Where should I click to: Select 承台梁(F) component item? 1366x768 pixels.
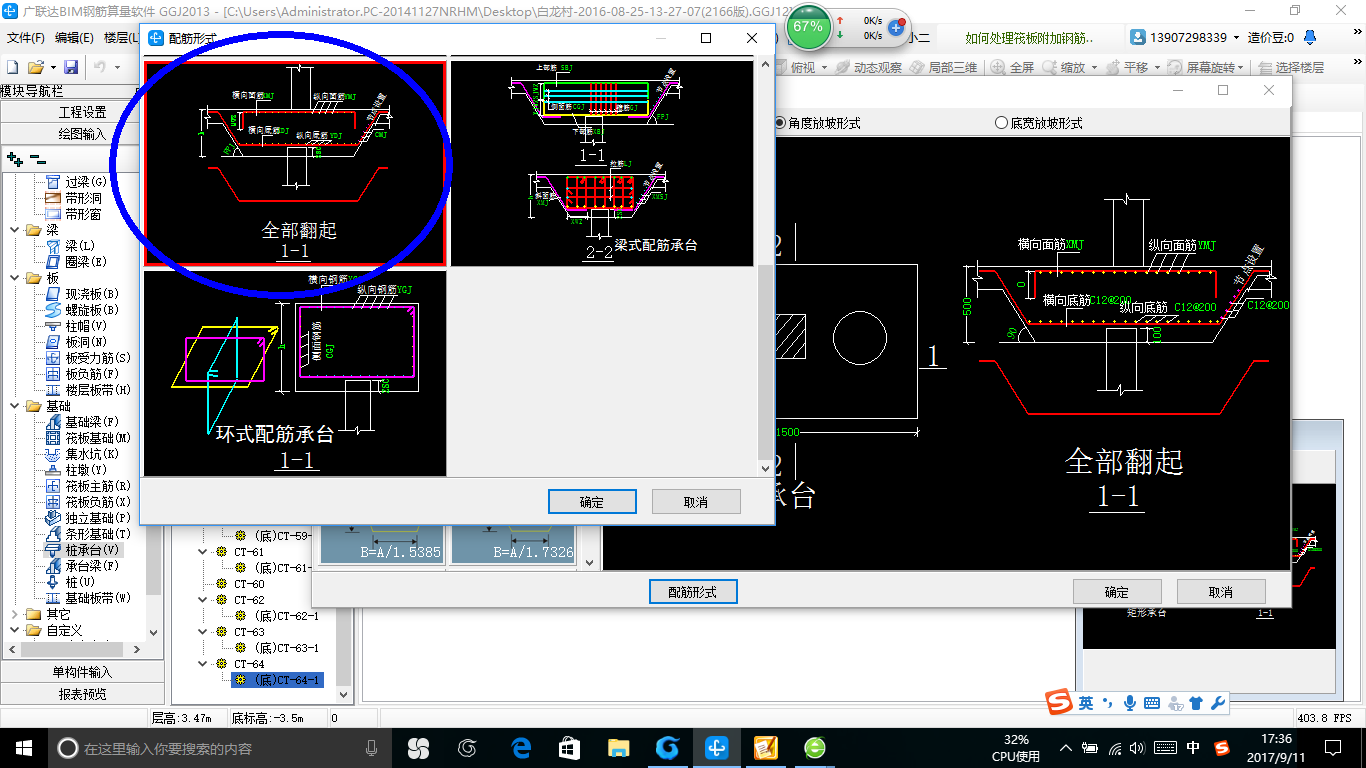pos(92,566)
